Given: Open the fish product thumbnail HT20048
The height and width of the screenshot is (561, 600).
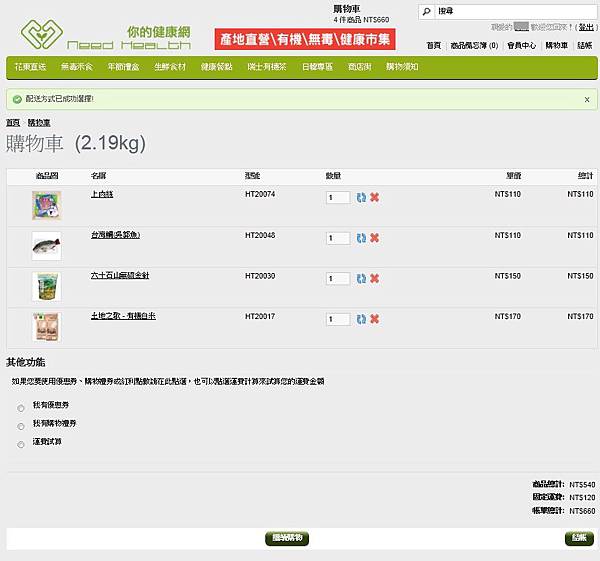Looking at the screenshot, I should [x=46, y=246].
